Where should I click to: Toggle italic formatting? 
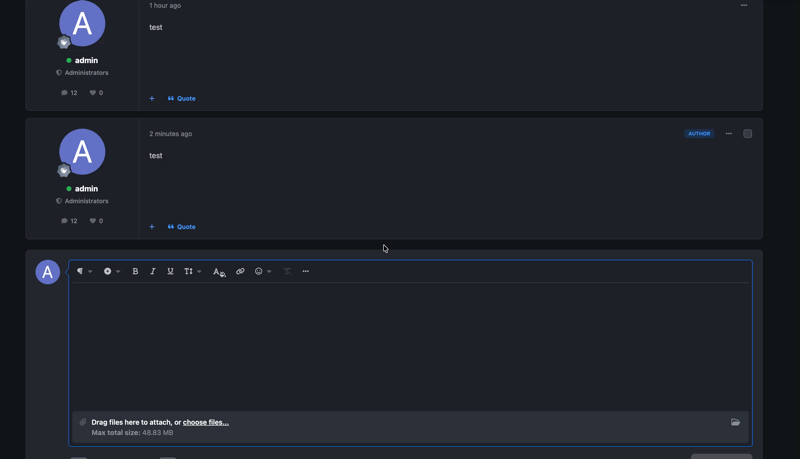pyautogui.click(x=153, y=271)
